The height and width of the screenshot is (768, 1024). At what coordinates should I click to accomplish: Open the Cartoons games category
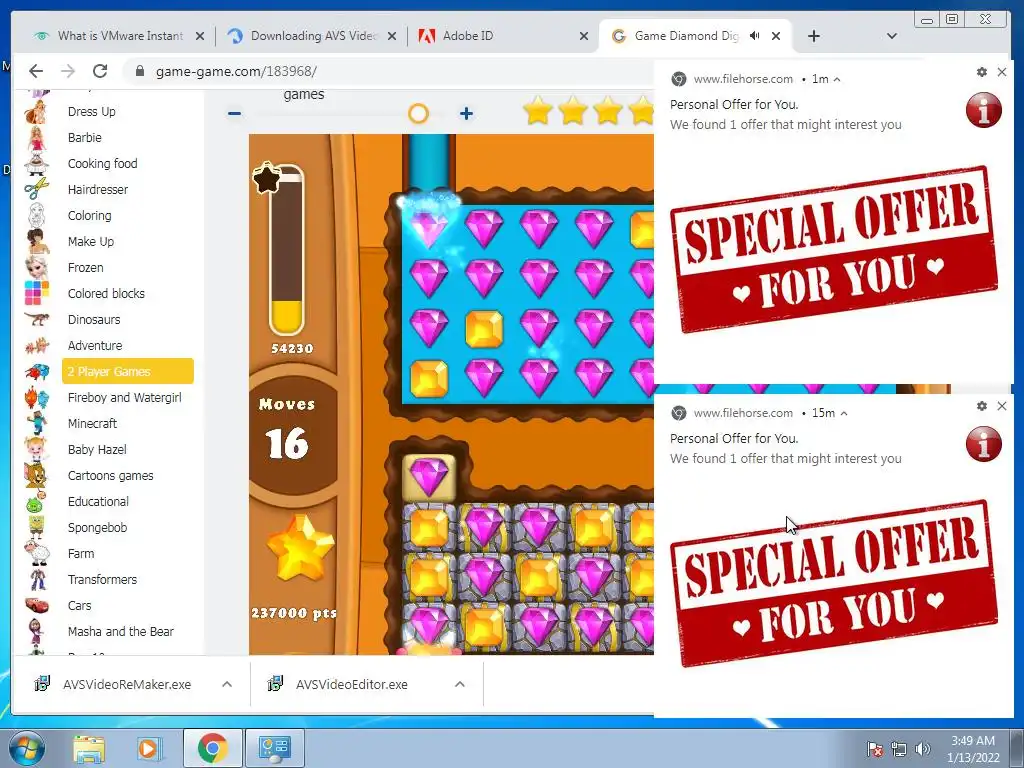point(110,475)
